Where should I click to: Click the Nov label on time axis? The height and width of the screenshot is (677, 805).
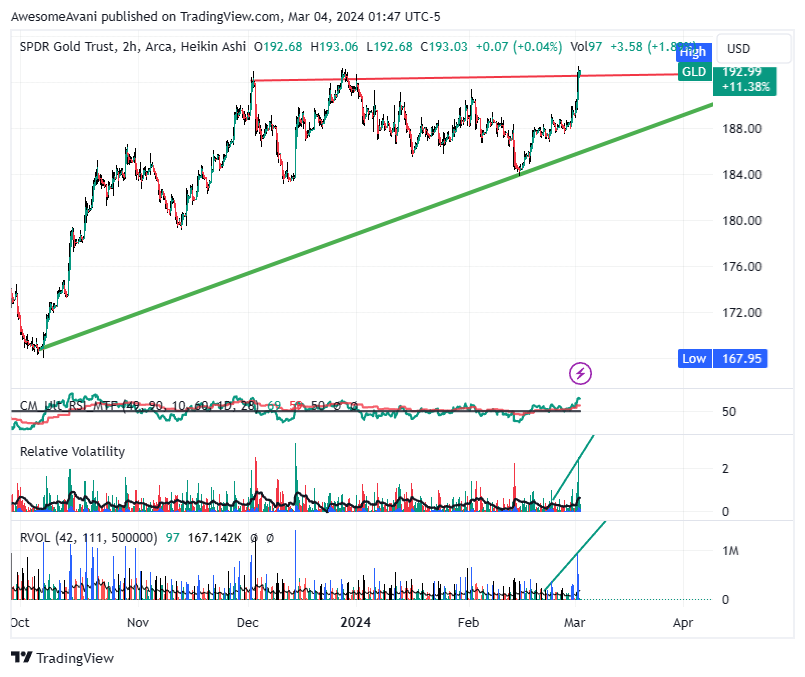pos(138,622)
